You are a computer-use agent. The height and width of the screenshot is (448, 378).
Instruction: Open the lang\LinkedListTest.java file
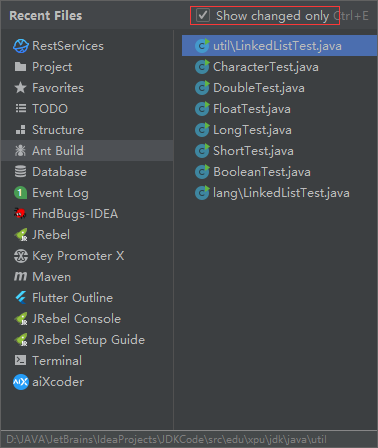tap(279, 193)
